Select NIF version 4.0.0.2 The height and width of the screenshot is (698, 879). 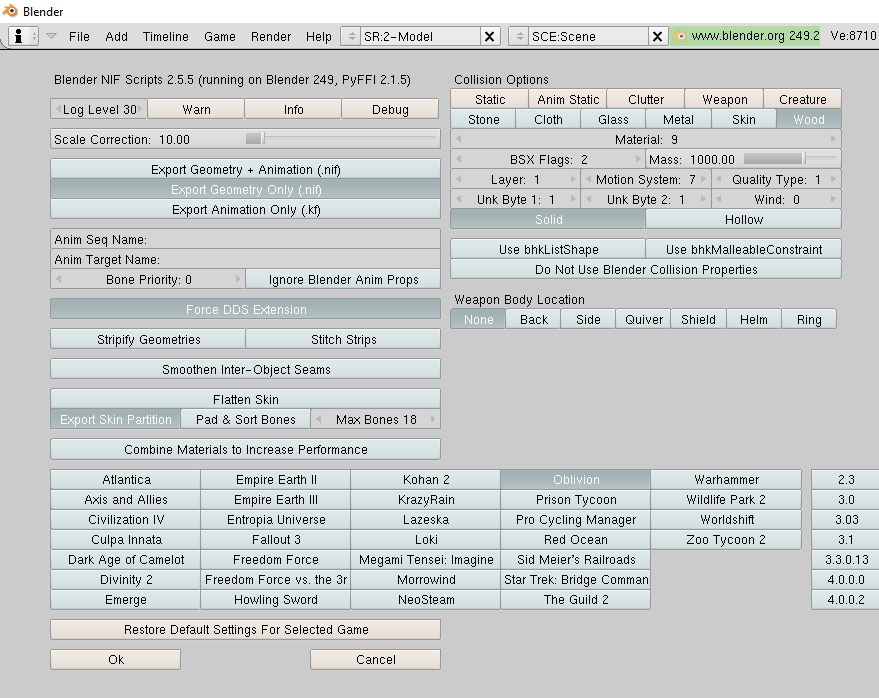[x=845, y=599]
